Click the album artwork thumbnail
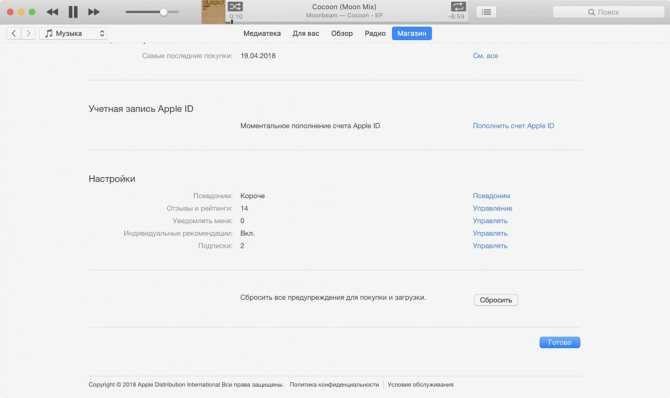670x398 pixels. pos(213,12)
